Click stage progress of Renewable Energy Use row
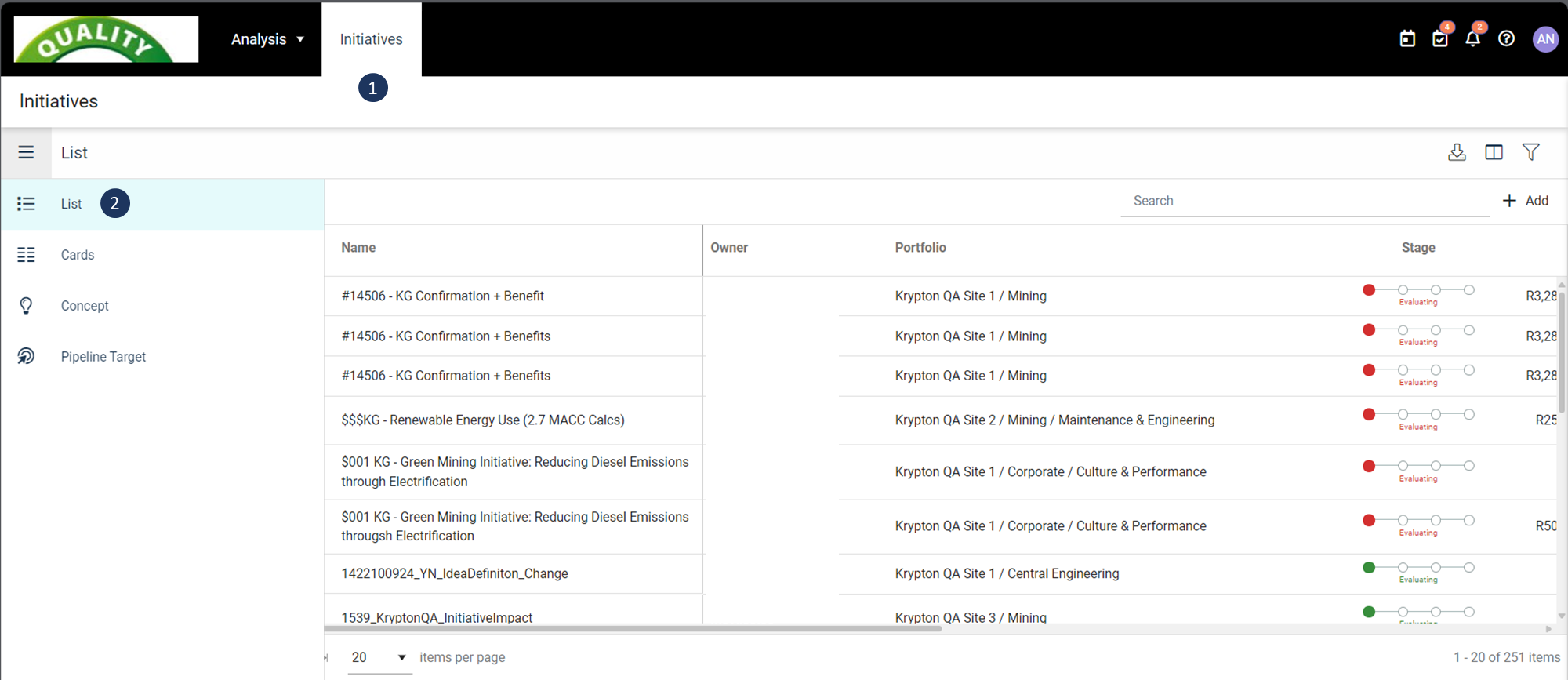This screenshot has height=680, width=1568. click(1419, 419)
